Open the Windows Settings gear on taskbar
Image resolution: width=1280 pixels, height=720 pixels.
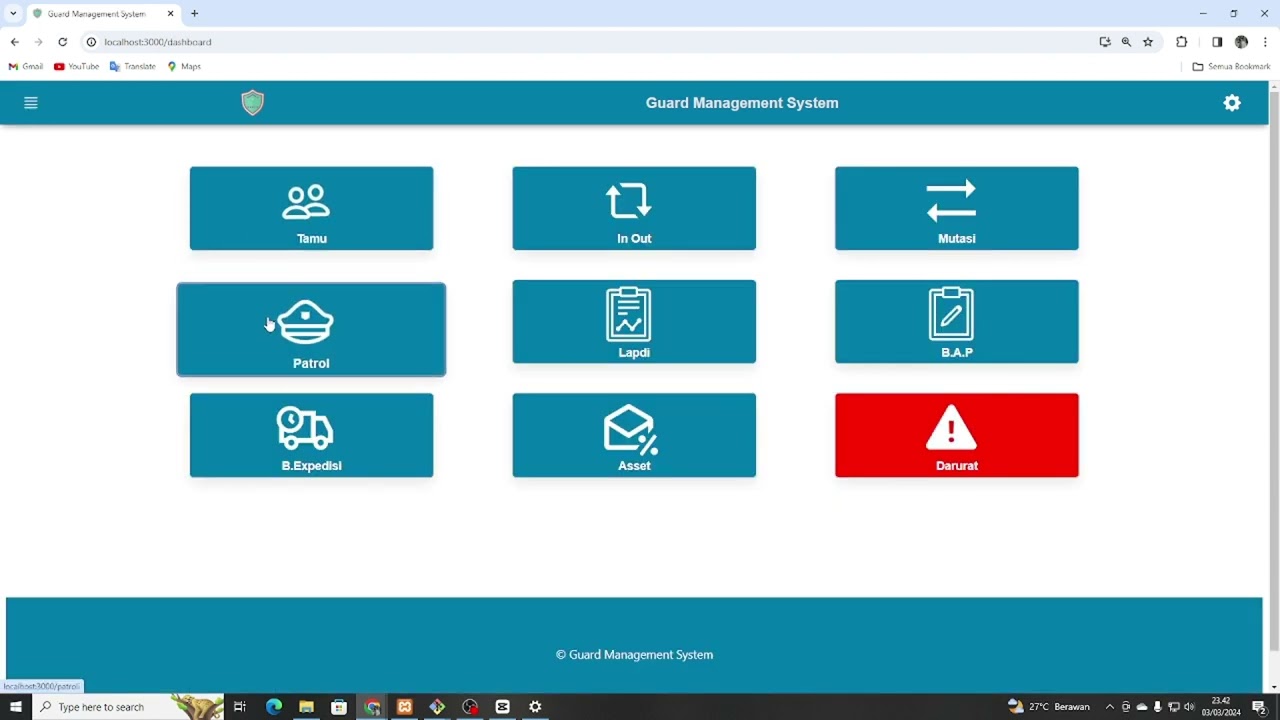535,707
